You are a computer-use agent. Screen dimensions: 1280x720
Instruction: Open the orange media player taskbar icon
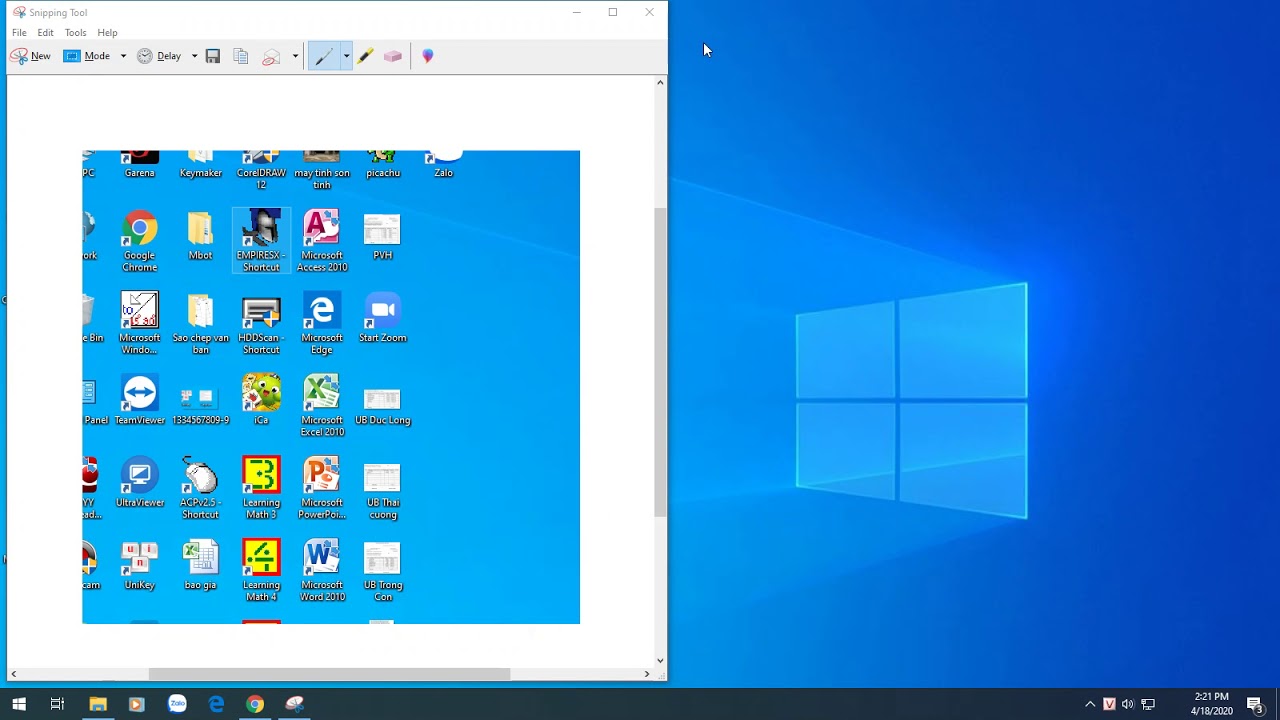tap(137, 704)
